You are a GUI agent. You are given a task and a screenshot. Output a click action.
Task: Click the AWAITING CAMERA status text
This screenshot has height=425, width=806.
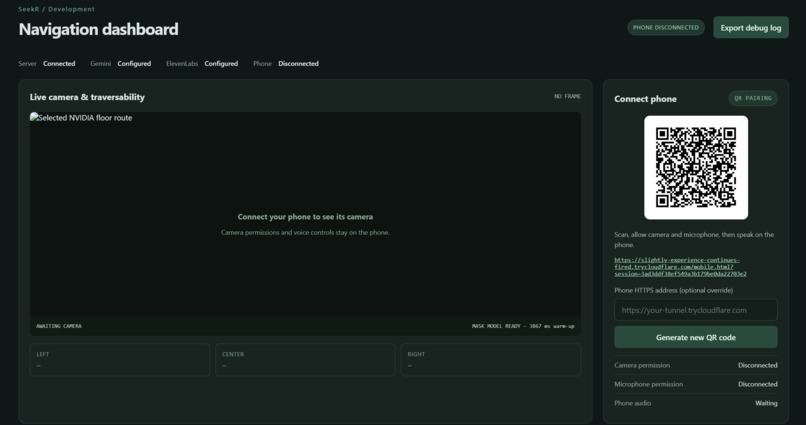click(x=59, y=326)
